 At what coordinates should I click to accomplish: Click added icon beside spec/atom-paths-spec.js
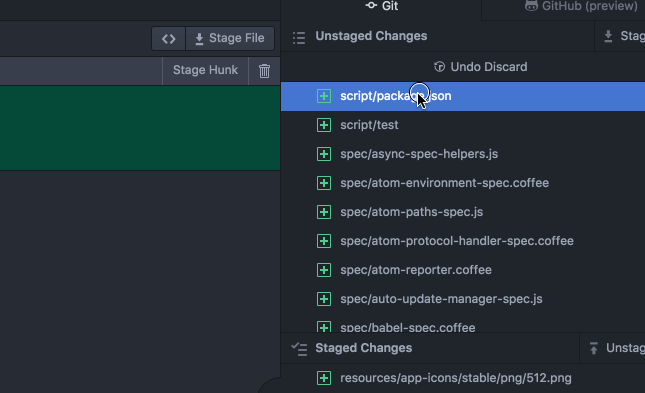(x=324, y=212)
